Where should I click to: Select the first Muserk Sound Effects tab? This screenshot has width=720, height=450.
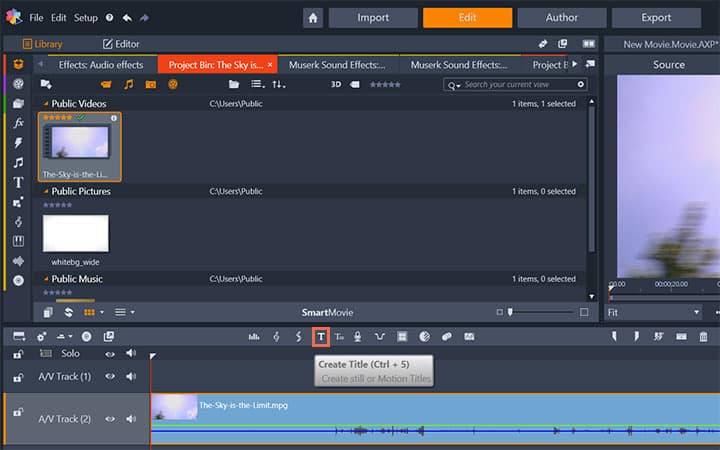pyautogui.click(x=338, y=65)
